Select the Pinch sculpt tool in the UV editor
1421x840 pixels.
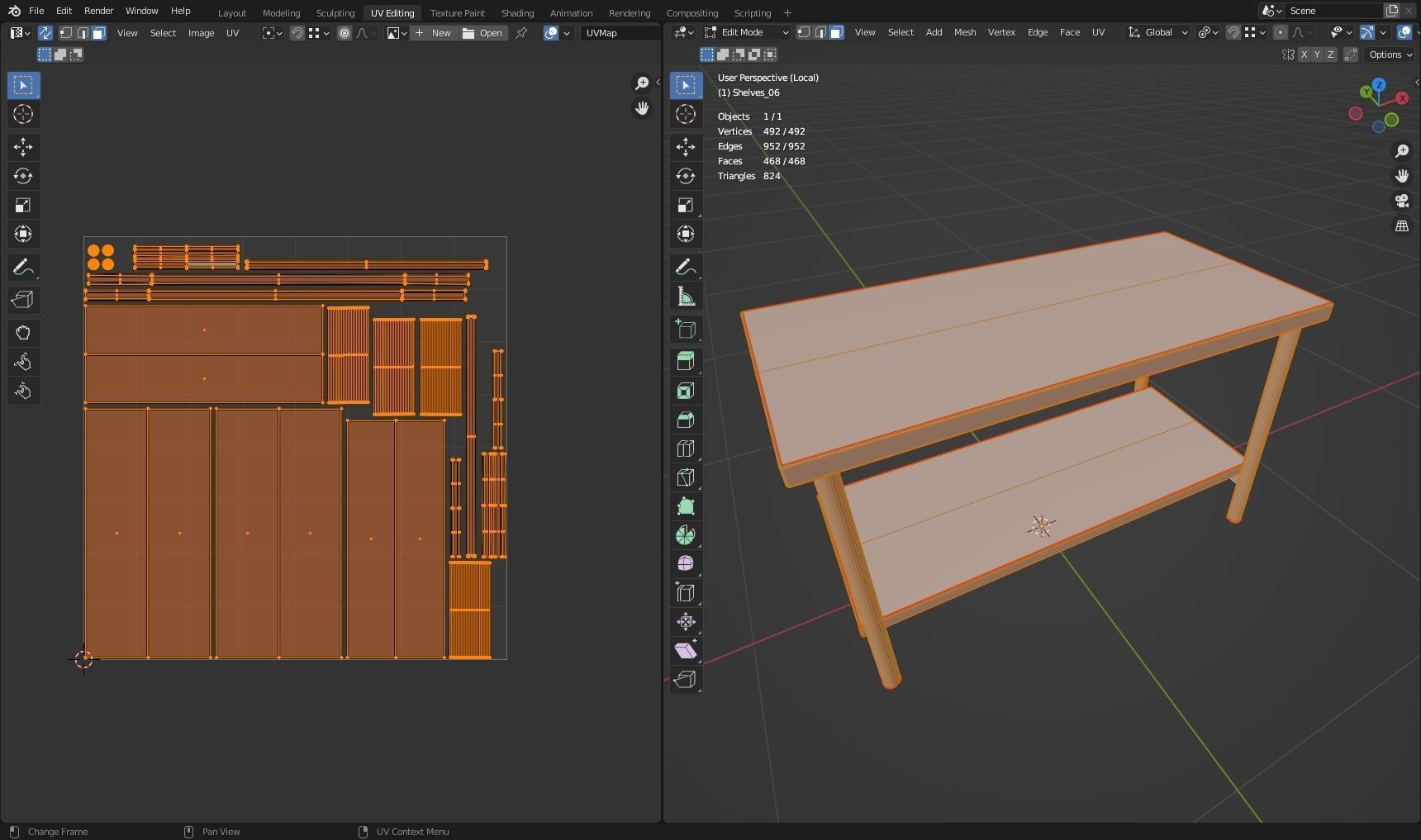point(23,391)
